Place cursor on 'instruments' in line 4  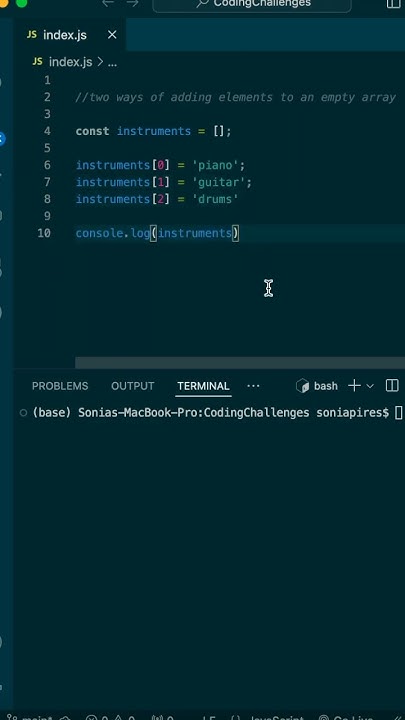coord(154,131)
